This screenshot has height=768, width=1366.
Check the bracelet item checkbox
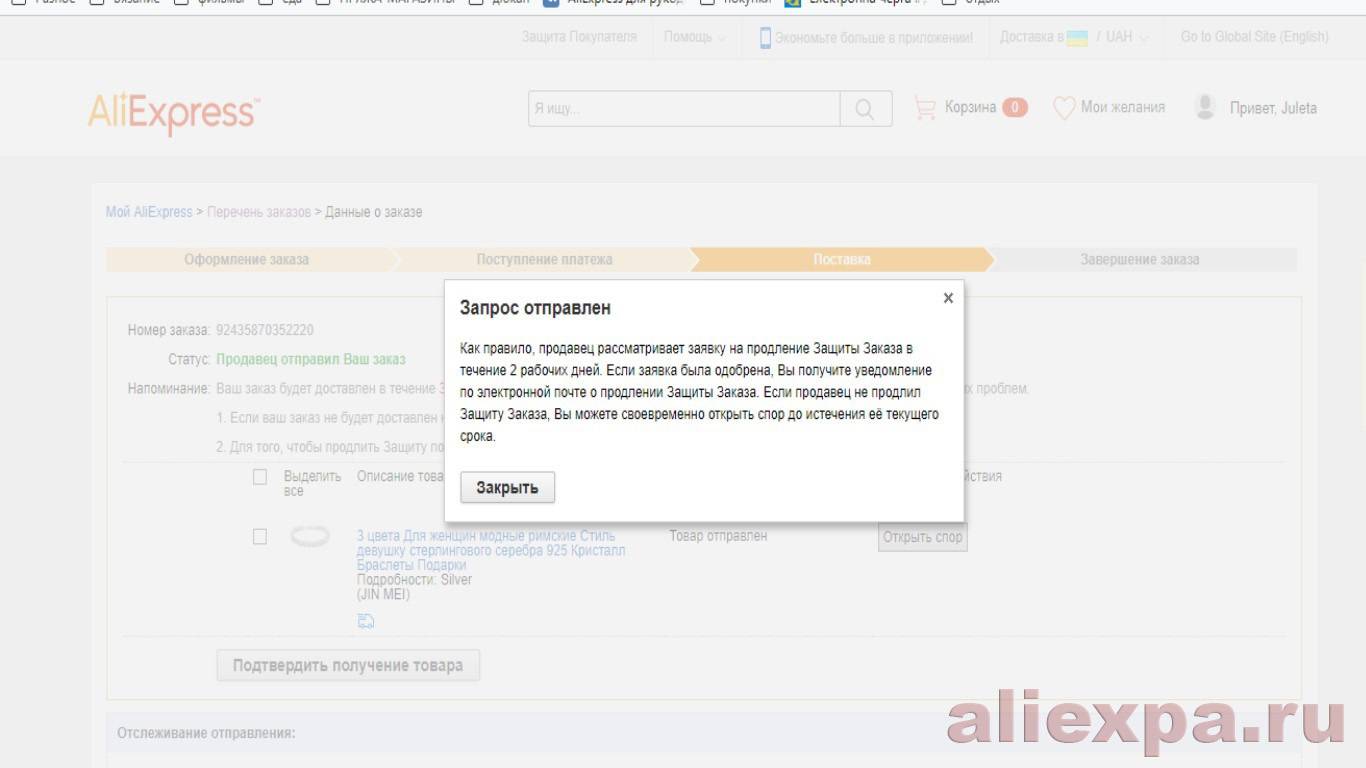260,537
